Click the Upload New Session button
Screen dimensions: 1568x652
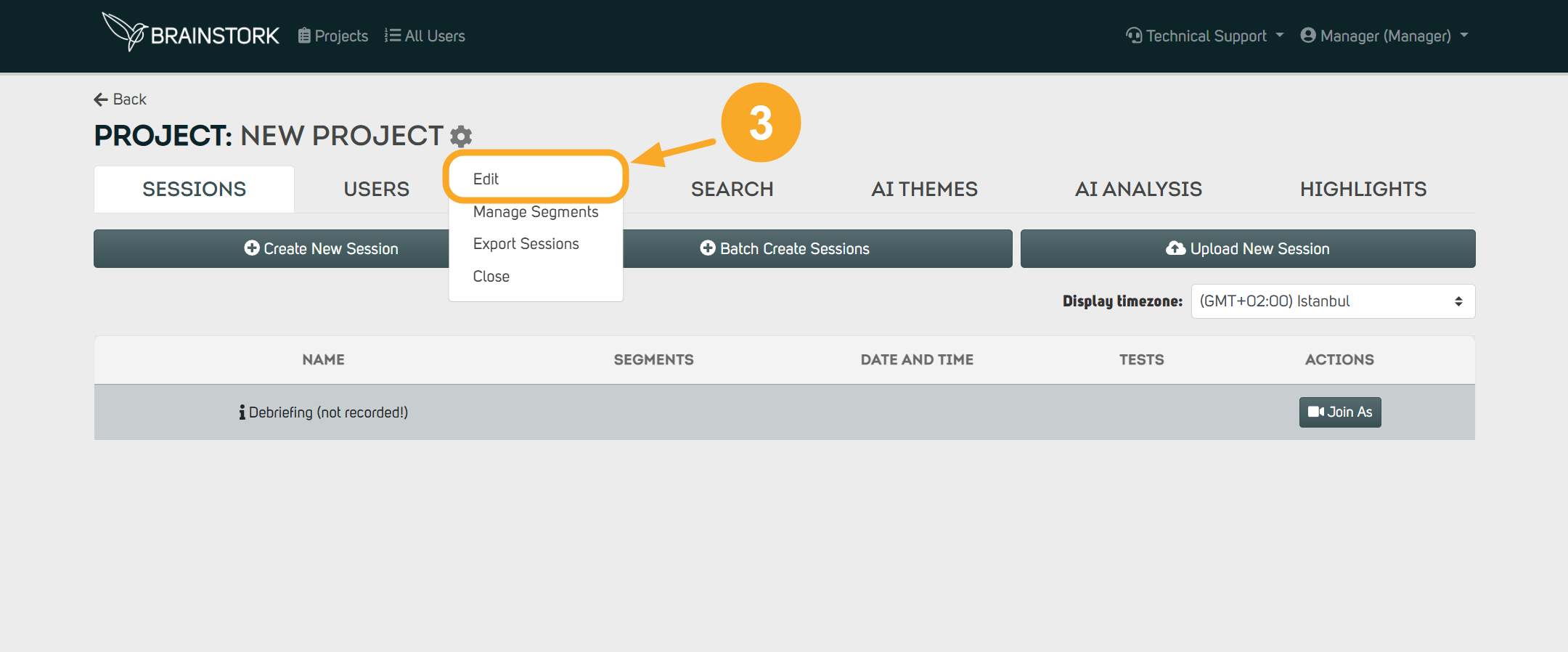pyautogui.click(x=1248, y=249)
